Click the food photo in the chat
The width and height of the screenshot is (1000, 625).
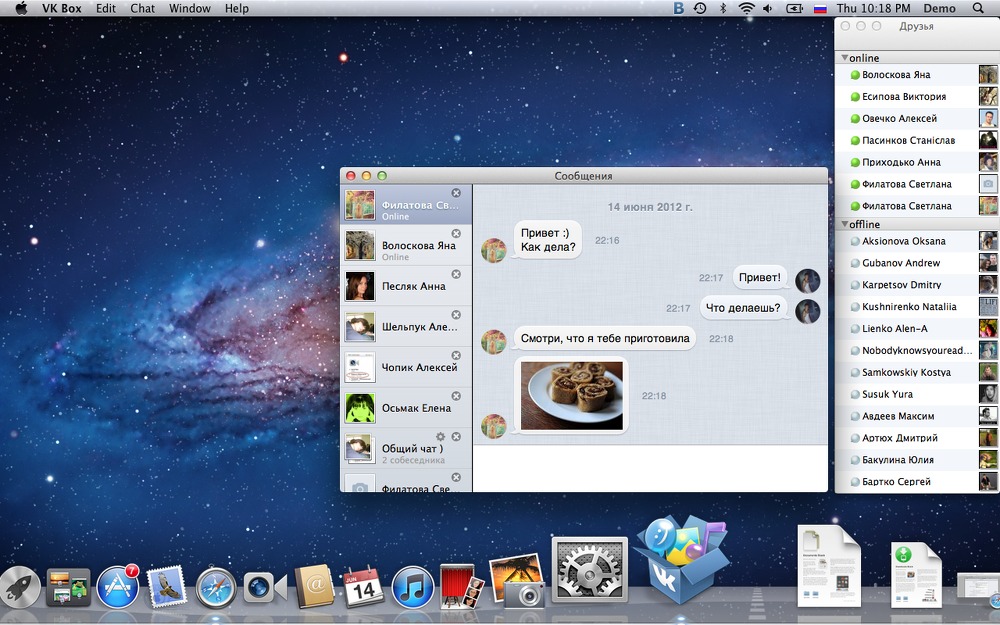click(571, 395)
